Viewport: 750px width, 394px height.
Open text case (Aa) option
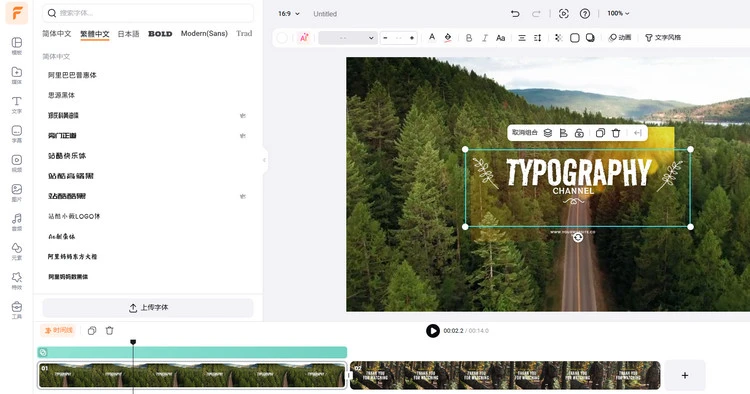(x=500, y=38)
